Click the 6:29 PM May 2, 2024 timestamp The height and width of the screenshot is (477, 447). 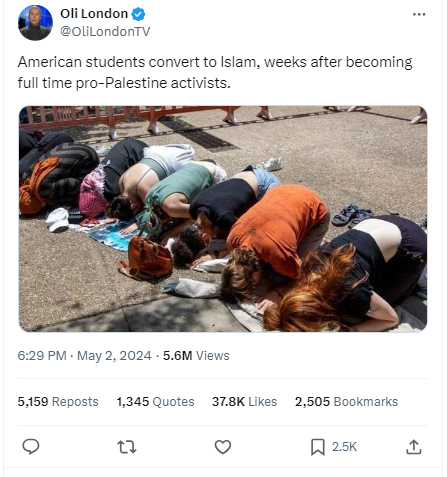coord(85,356)
